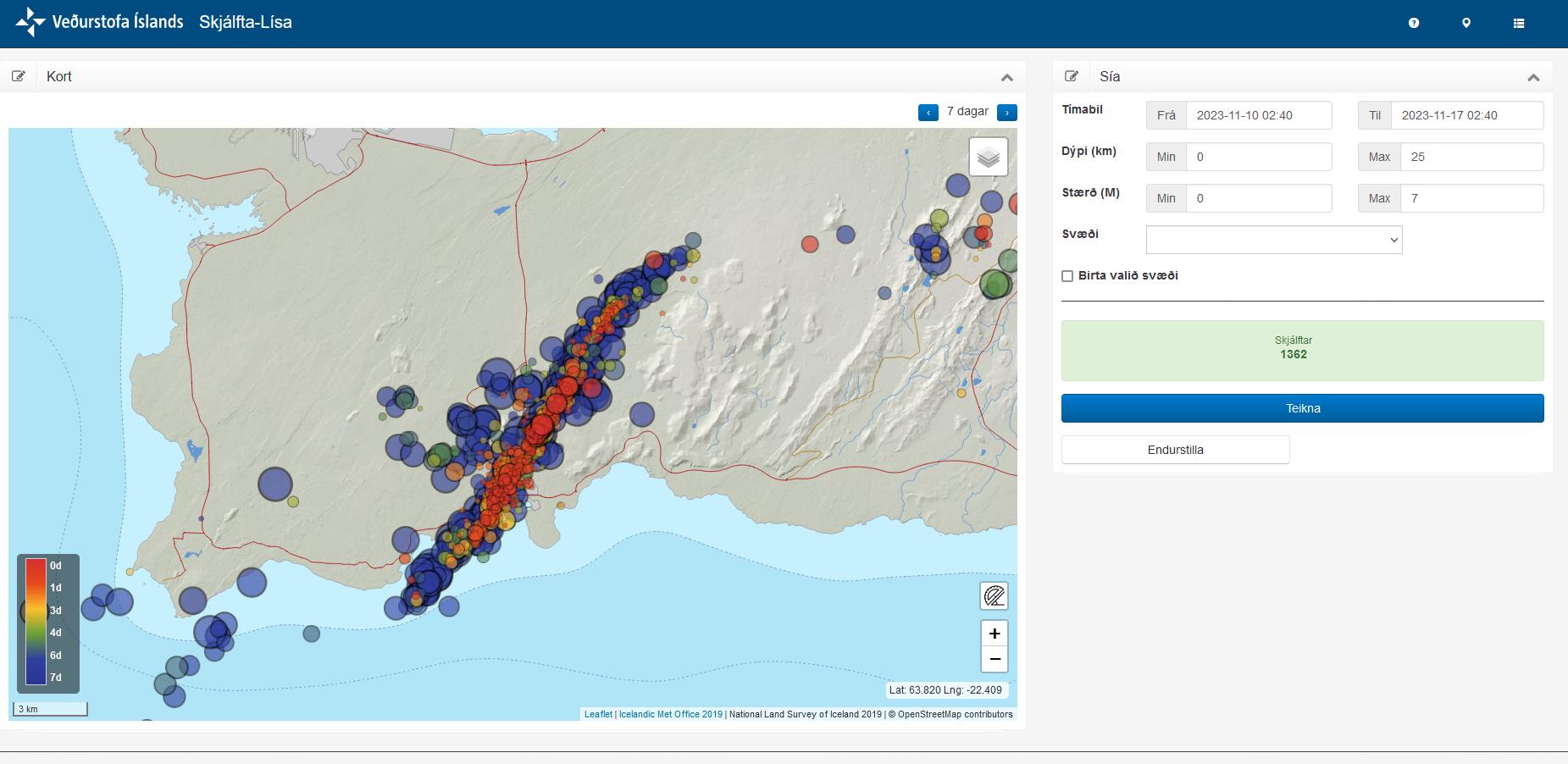
Task: Zoom out on the map
Action: click(x=995, y=659)
